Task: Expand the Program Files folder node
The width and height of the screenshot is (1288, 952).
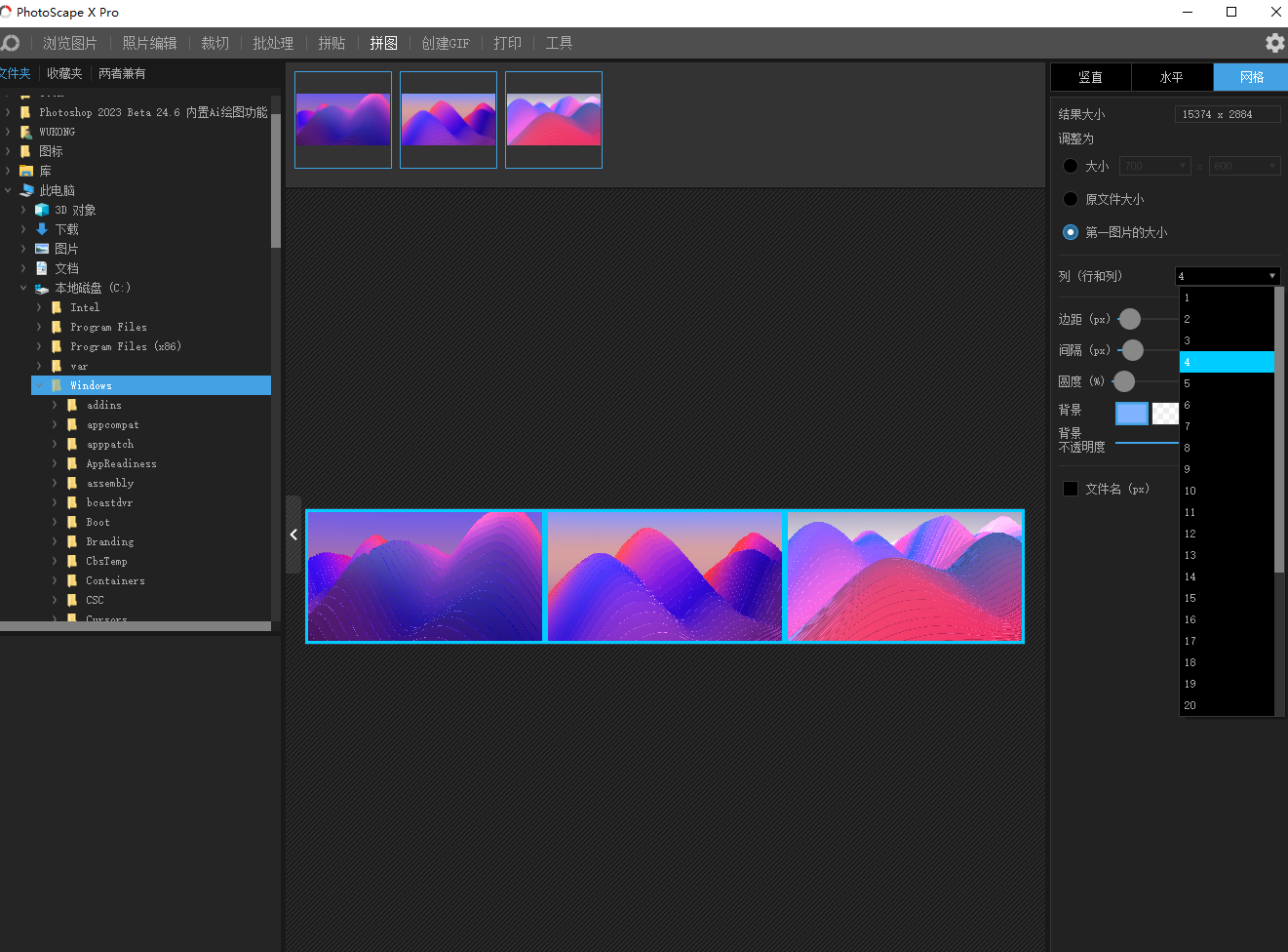Action: [x=39, y=327]
